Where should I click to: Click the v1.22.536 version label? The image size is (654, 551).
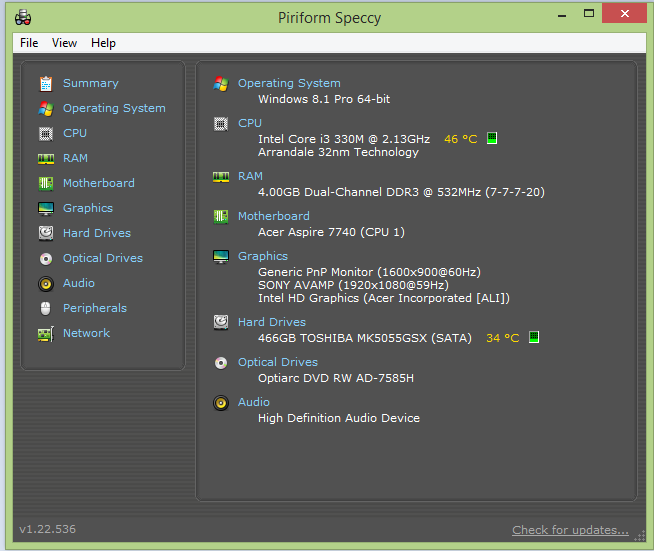pyautogui.click(x=48, y=529)
